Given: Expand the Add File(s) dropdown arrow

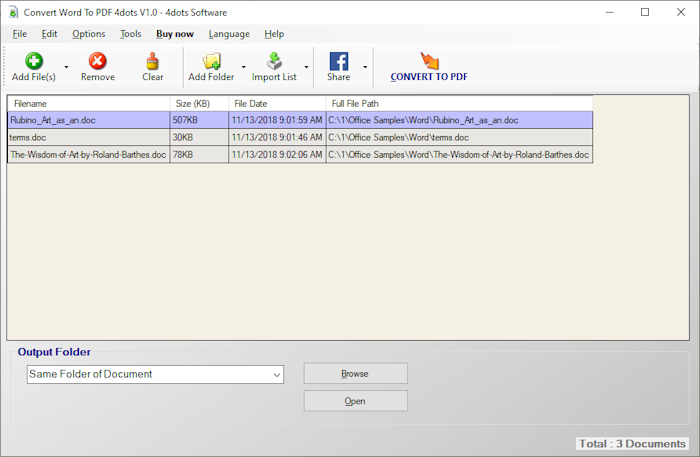Looking at the screenshot, I should coord(66,67).
